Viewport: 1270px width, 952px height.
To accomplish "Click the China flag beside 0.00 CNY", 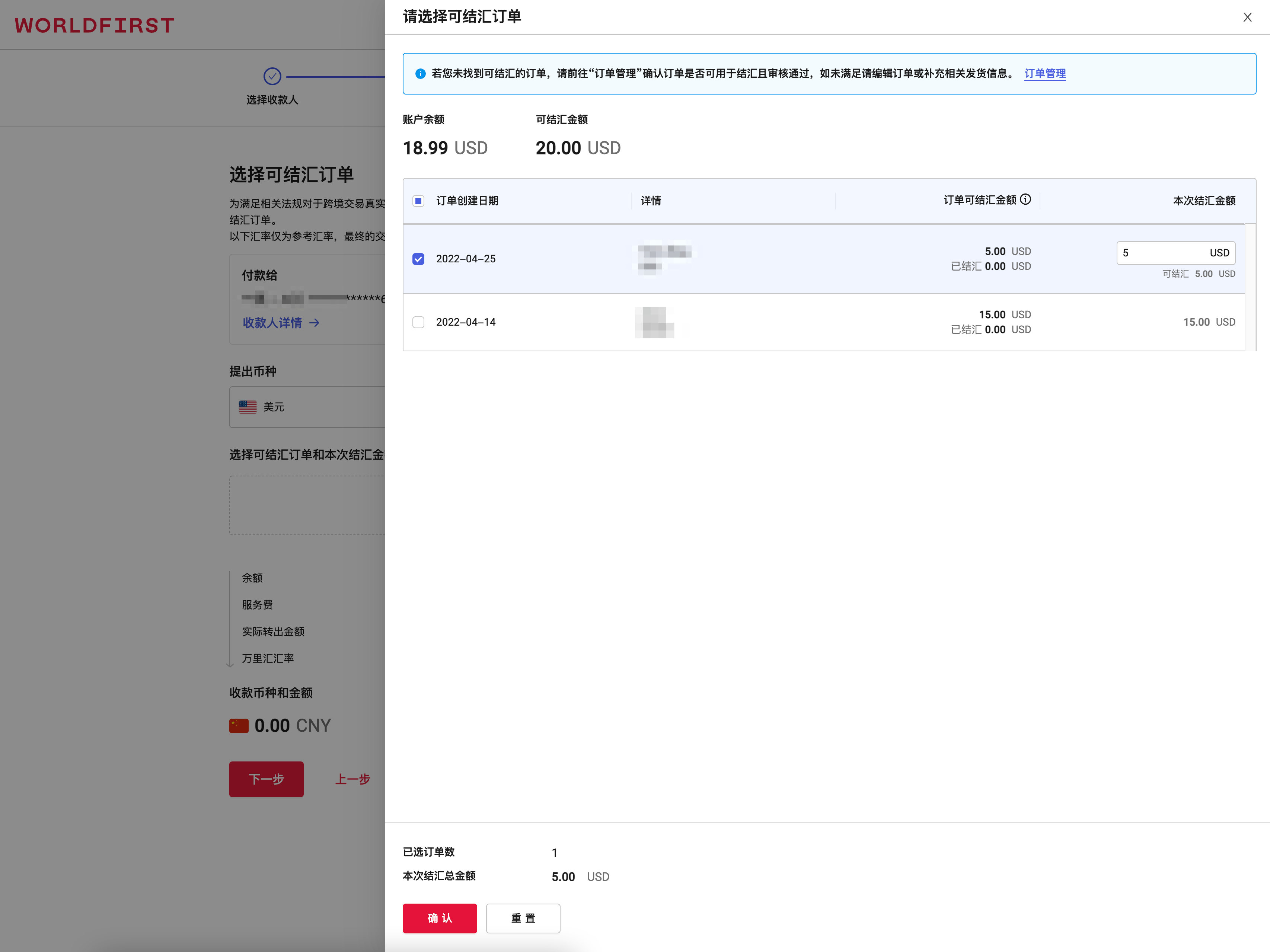I will [x=239, y=726].
